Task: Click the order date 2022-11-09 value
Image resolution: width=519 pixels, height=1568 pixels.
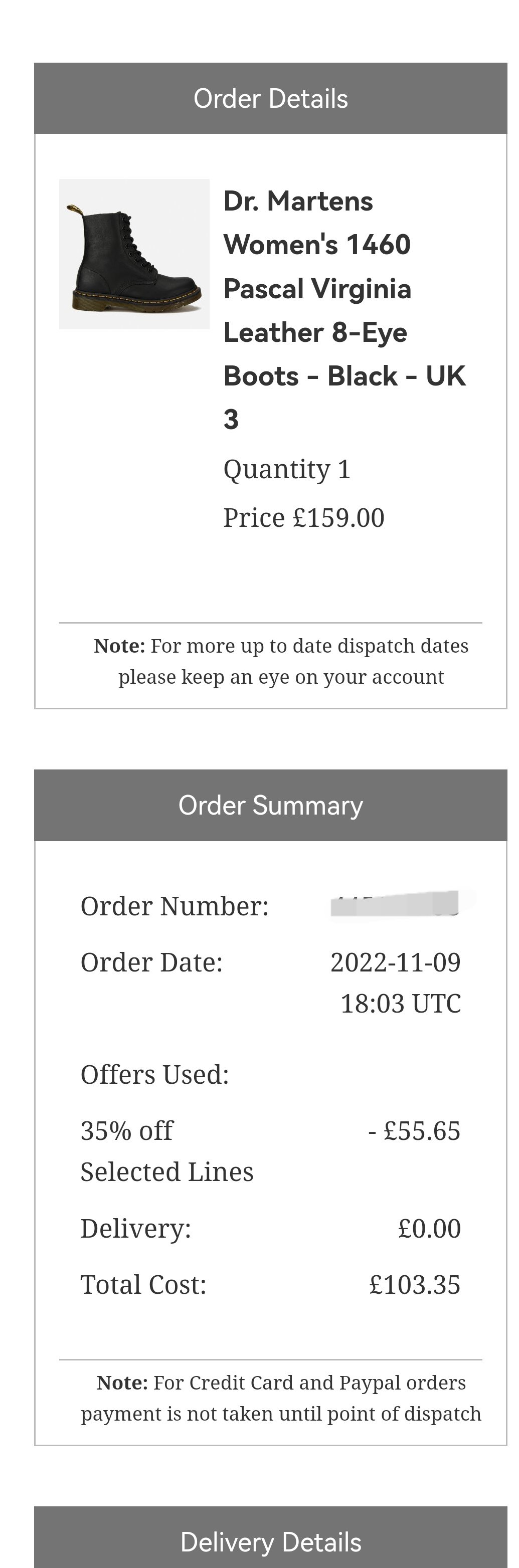Action: click(396, 983)
